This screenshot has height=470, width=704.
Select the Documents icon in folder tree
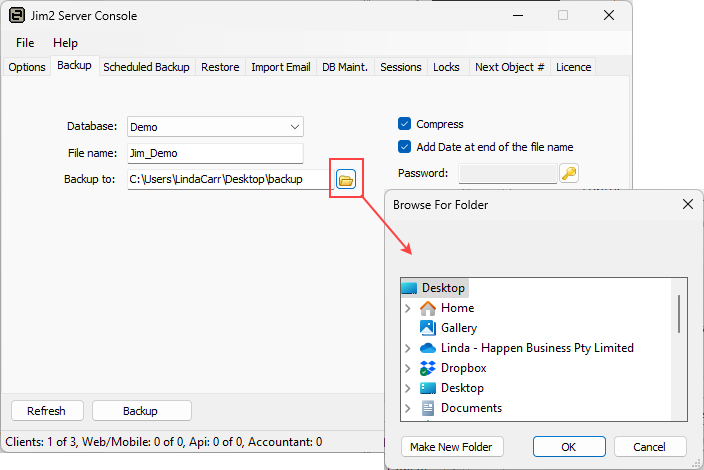pos(427,408)
